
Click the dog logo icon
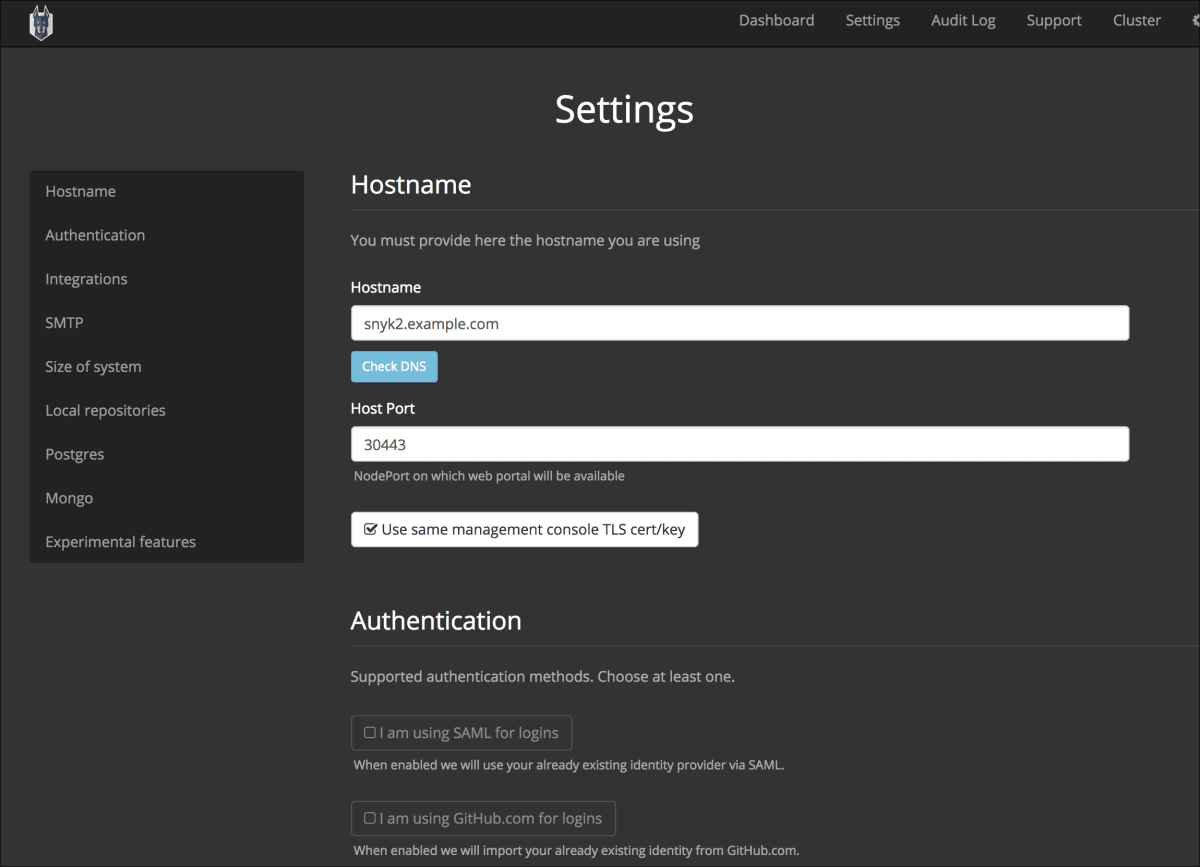tap(41, 23)
